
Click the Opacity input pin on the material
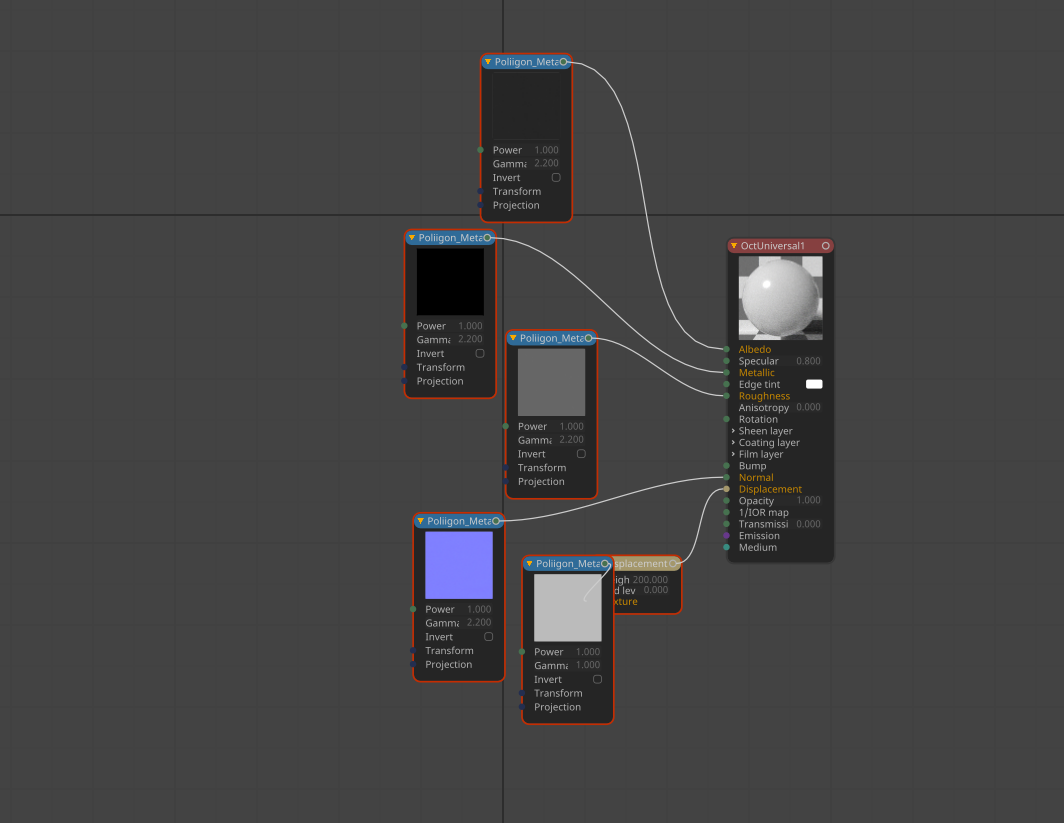727,501
